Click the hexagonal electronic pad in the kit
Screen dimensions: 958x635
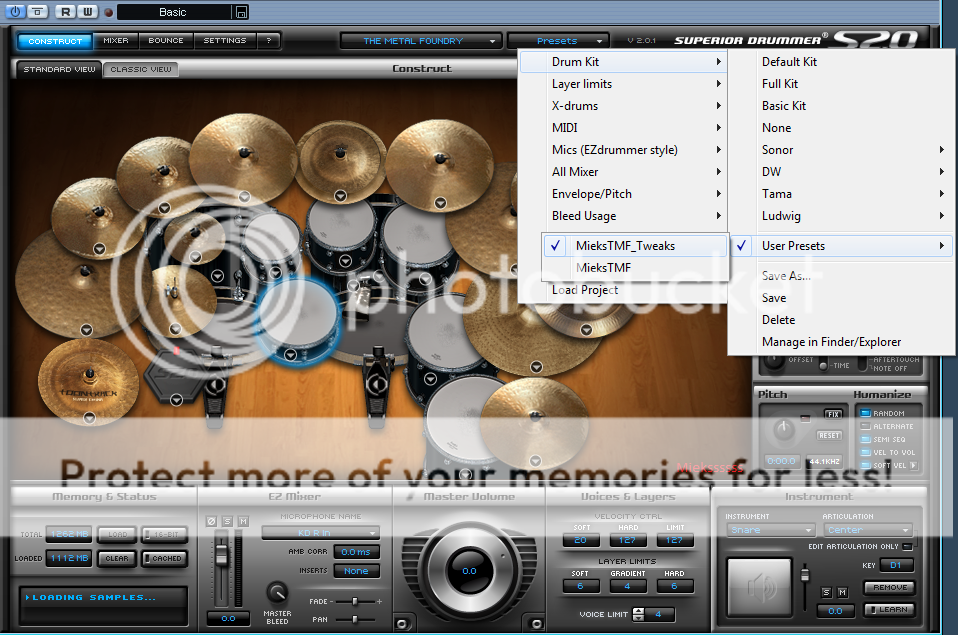tap(174, 376)
